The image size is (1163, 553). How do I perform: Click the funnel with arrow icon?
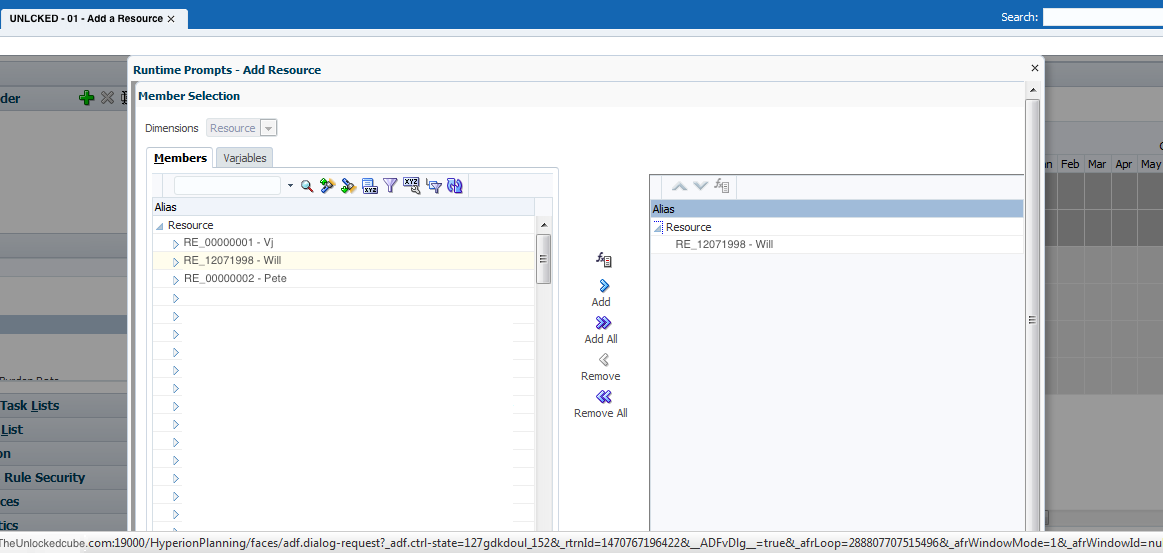point(434,186)
